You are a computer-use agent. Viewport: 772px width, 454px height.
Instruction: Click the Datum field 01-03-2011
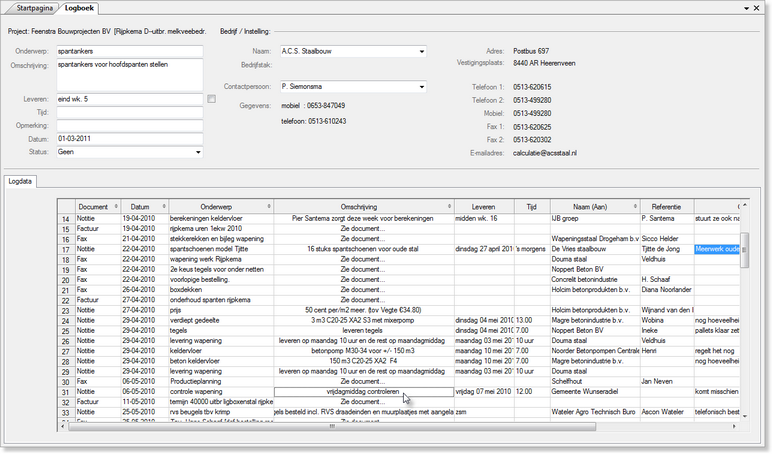click(129, 139)
